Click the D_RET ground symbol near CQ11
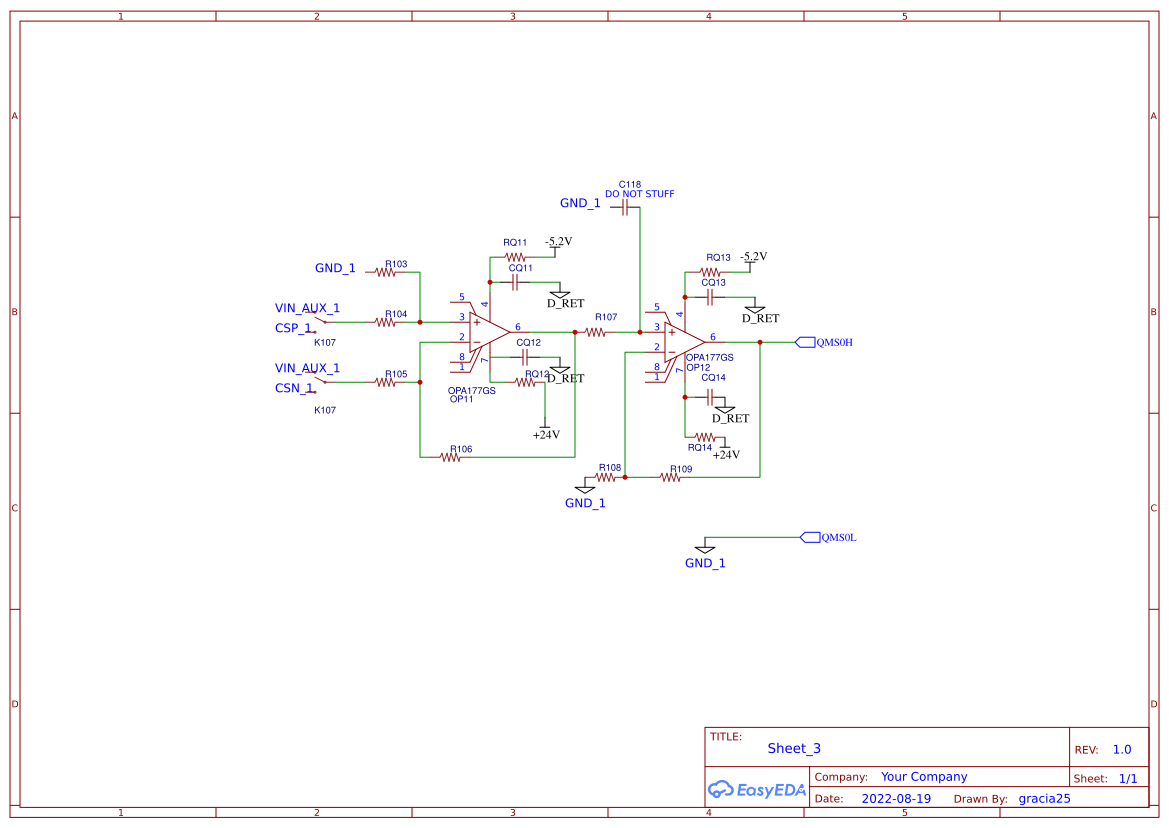The width and height of the screenshot is (1169, 828). coord(558,295)
